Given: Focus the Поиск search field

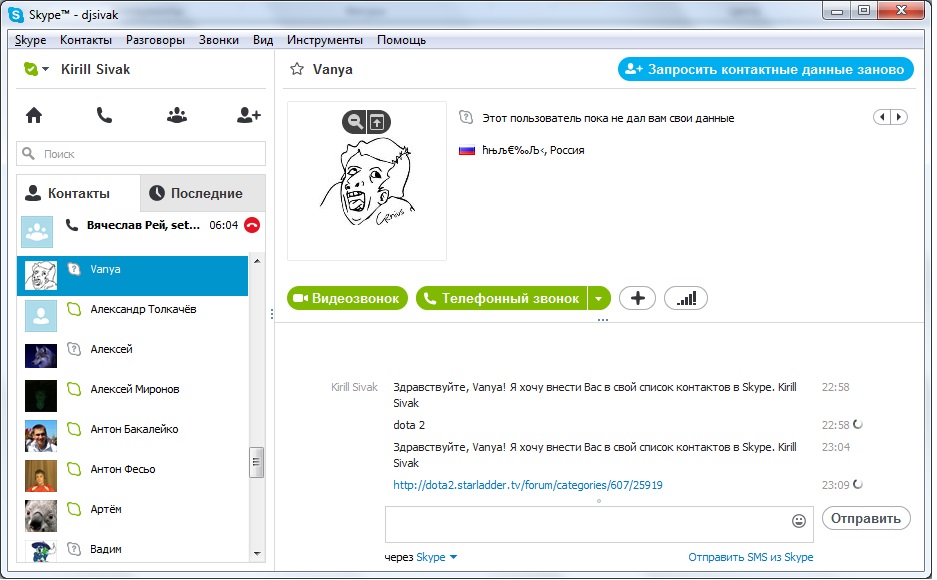Looking at the screenshot, I should 141,154.
